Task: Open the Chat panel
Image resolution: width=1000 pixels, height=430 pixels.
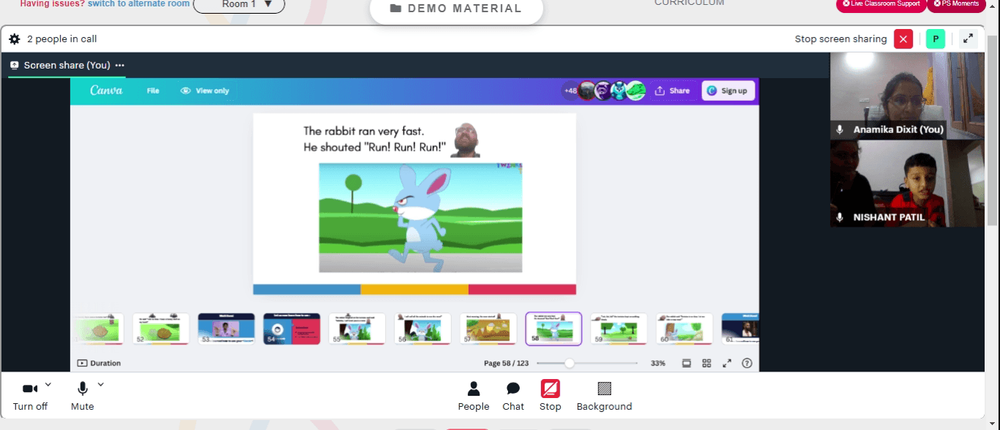Action: 513,396
